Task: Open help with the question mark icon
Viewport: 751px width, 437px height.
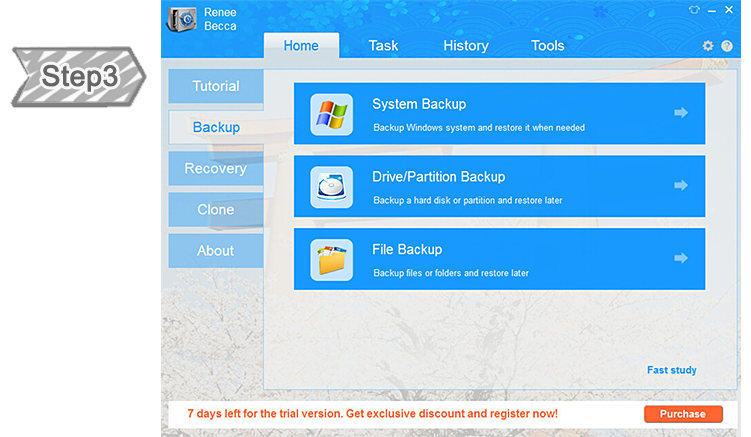Action: (x=728, y=46)
